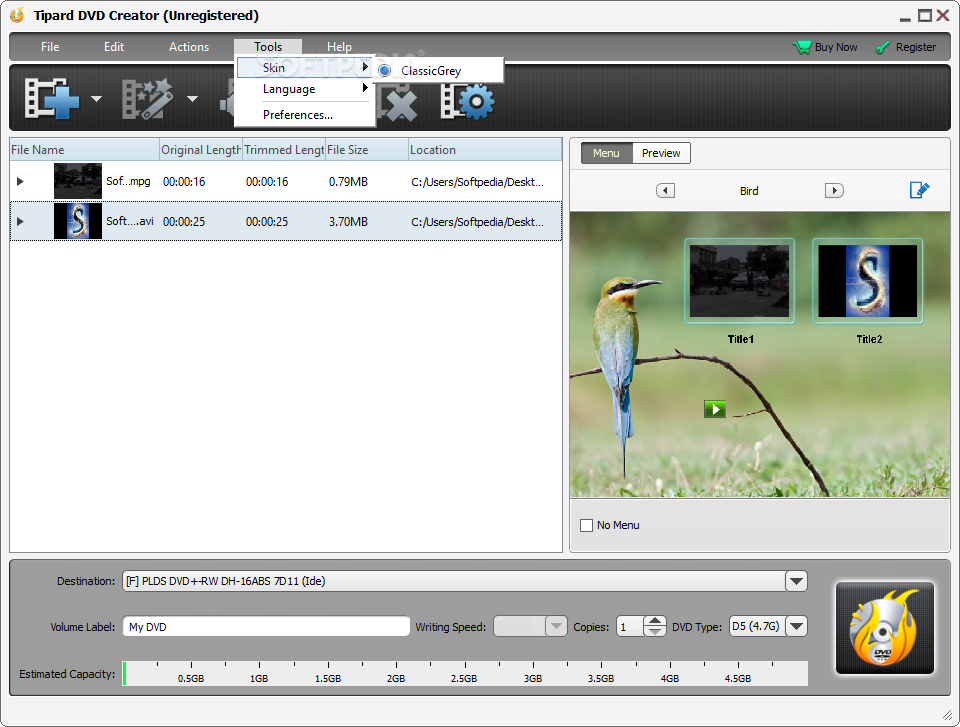Open the DVD Type dropdown
Image resolution: width=960 pixels, height=727 pixels.
coord(796,627)
